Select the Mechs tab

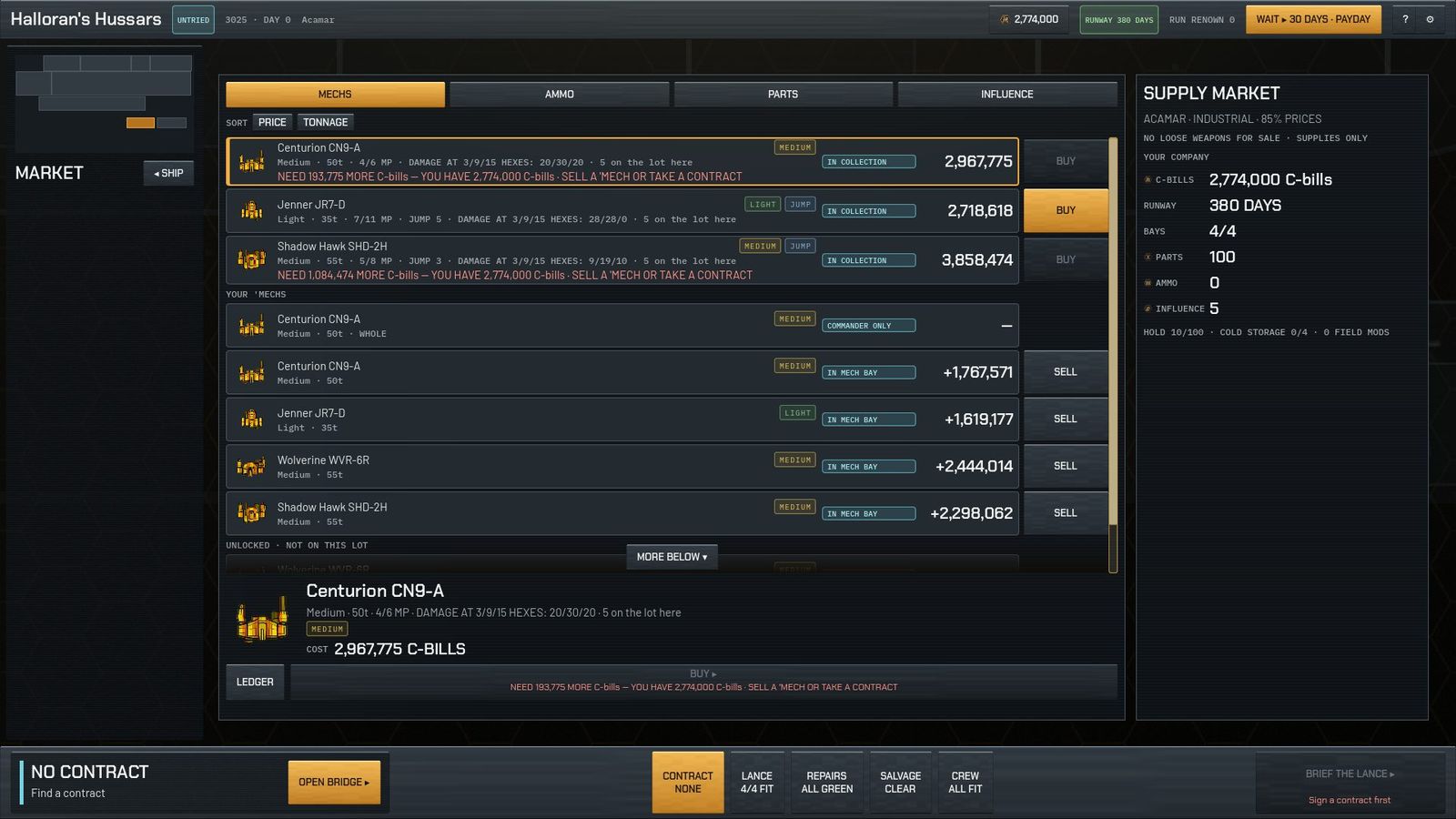pos(335,94)
